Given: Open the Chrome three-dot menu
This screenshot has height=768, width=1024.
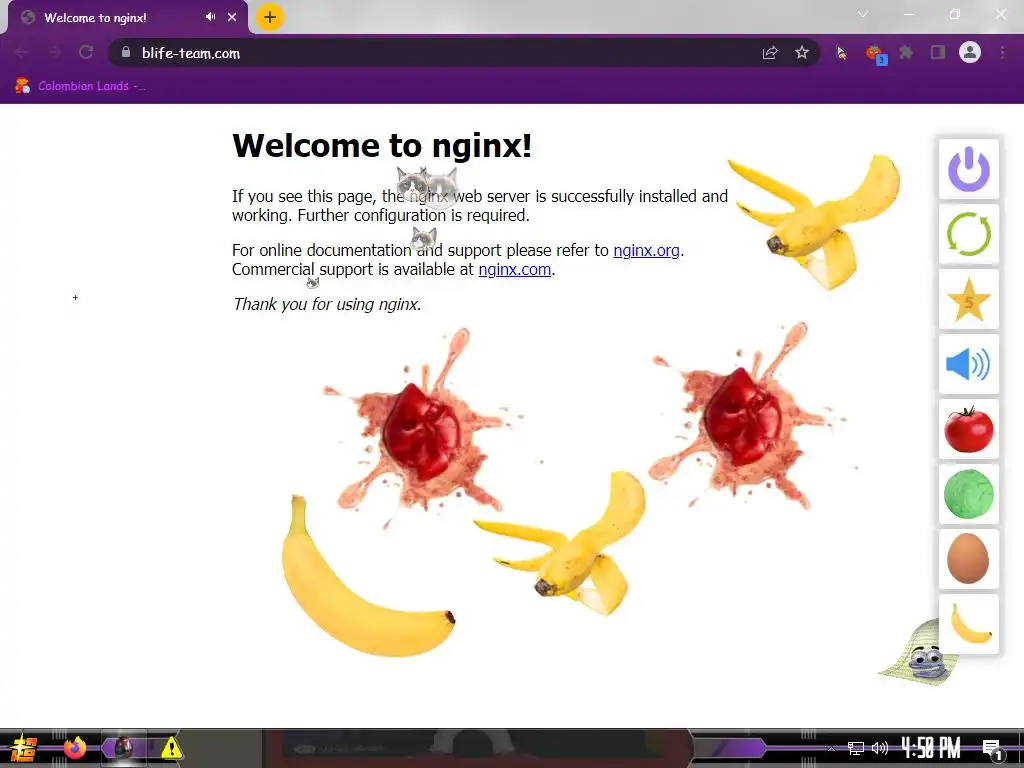Looking at the screenshot, I should pos(1002,52).
